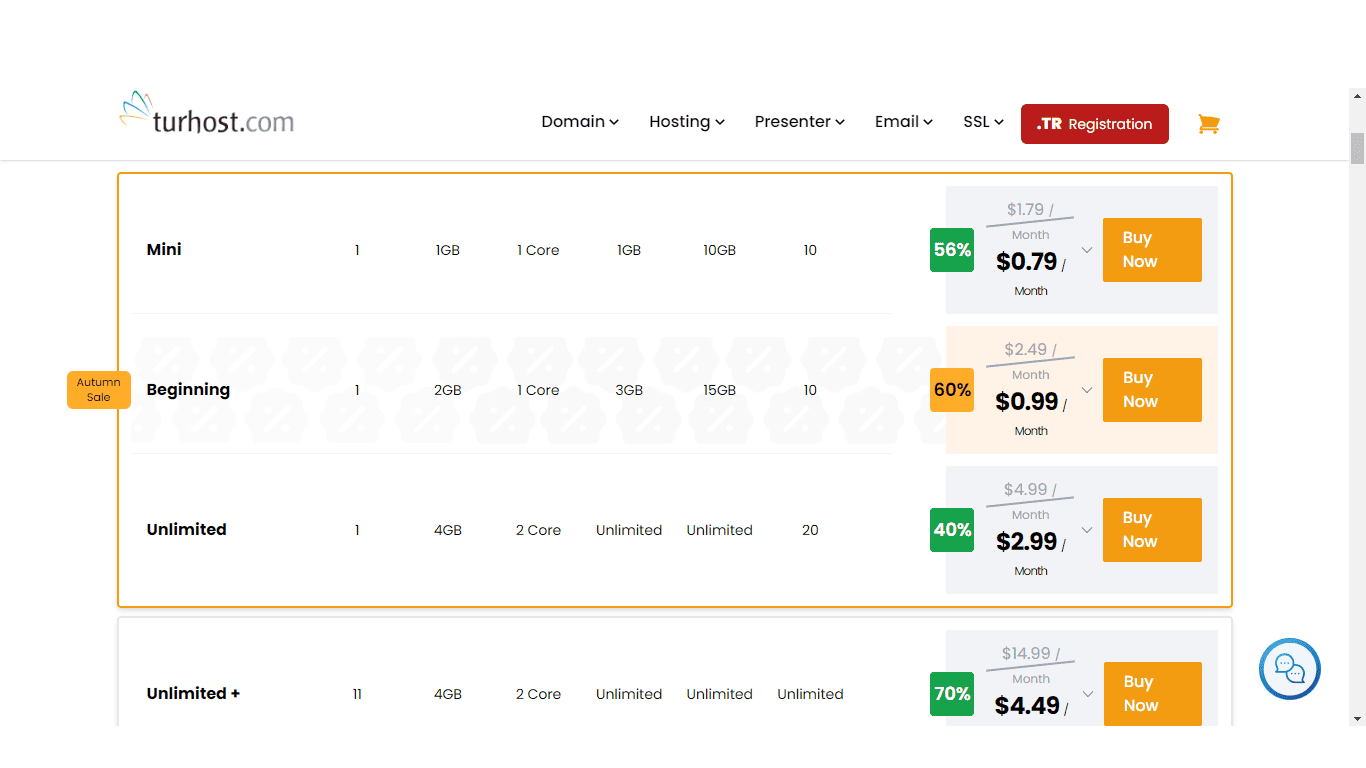Expand the Domain menu

click(580, 122)
